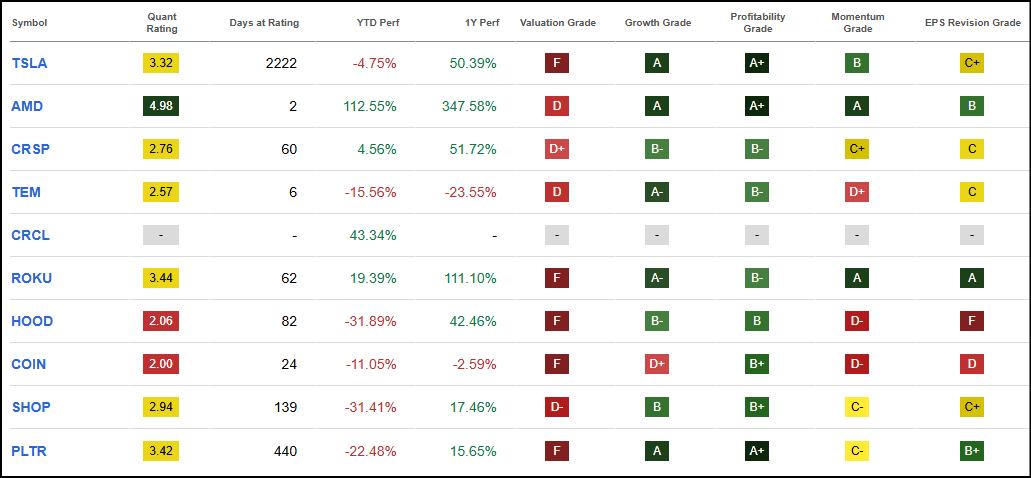The height and width of the screenshot is (478, 1031).
Task: Open the TSLA symbol link
Action: [x=29, y=63]
